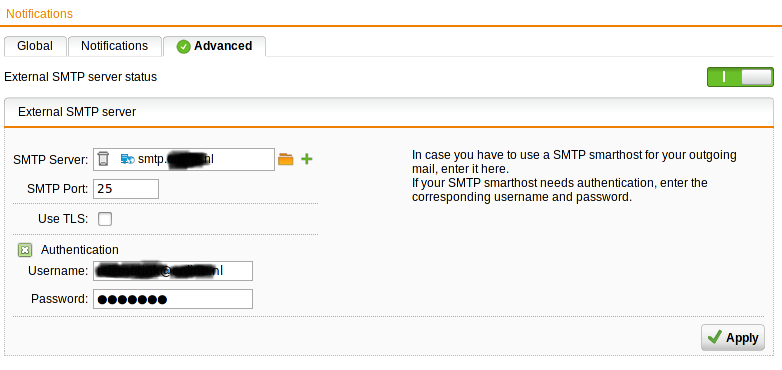
Task: Select the smtp server hostname entry
Action: pyautogui.click(x=176, y=159)
